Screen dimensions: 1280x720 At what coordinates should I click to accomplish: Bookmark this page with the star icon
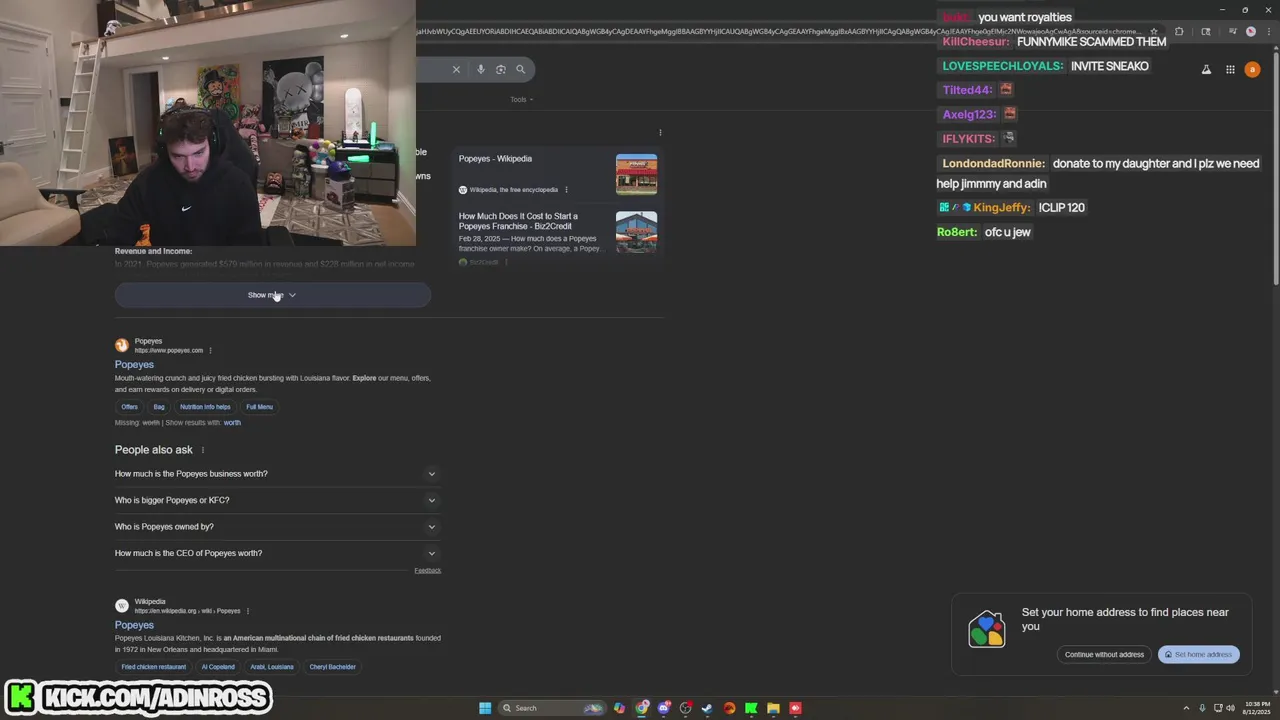(1153, 31)
